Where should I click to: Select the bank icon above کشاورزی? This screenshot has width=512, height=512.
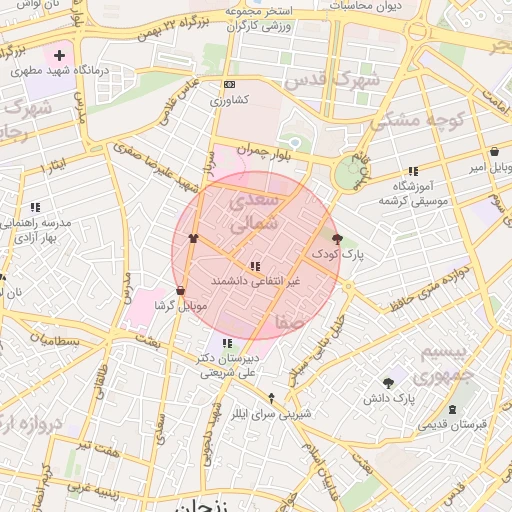pos(229,84)
